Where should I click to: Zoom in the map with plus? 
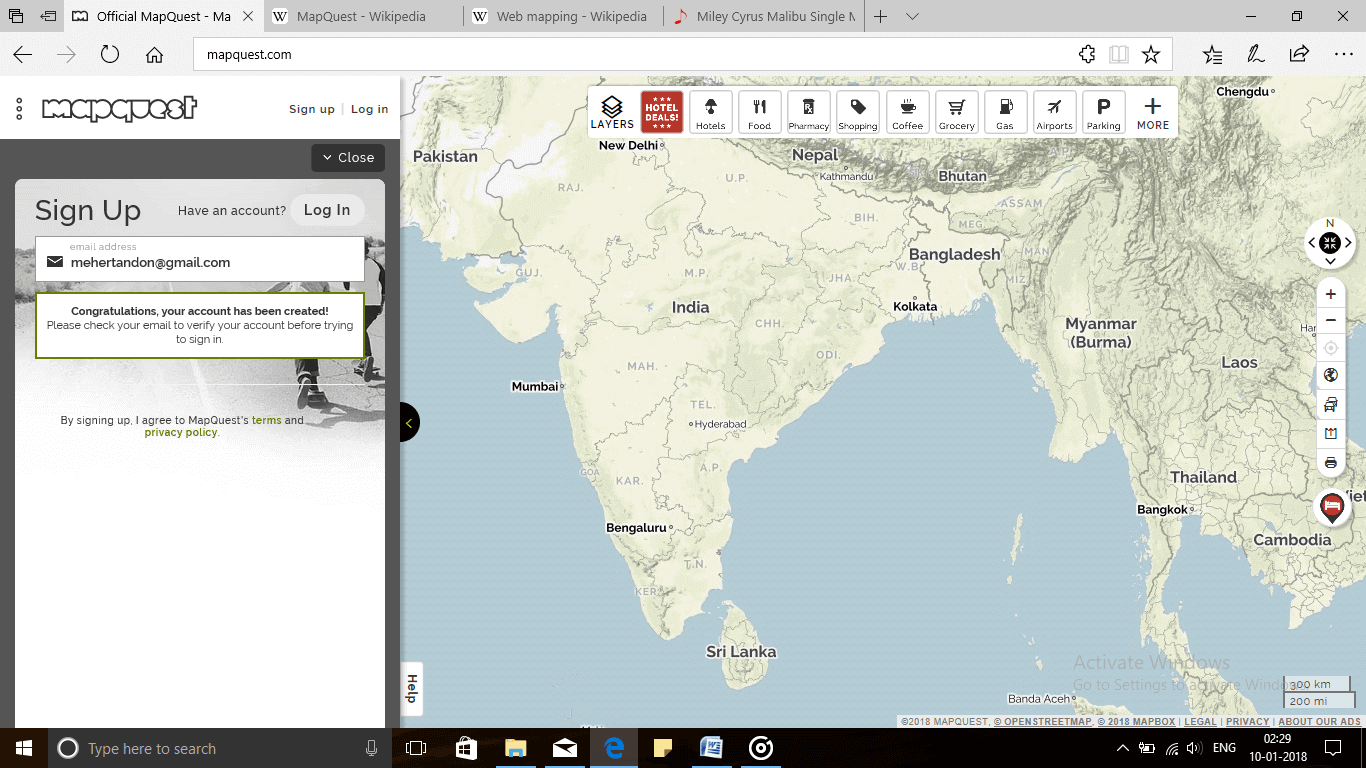pos(1330,294)
